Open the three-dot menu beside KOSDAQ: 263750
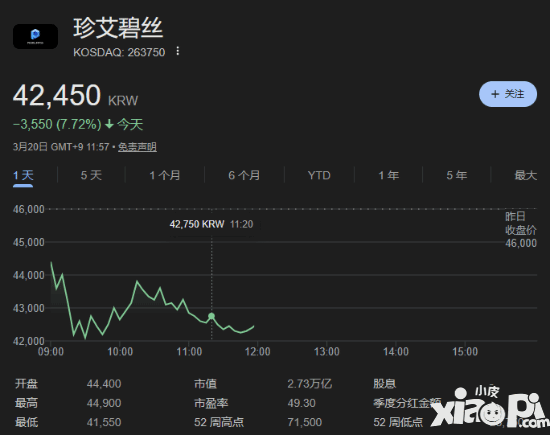 pos(178,51)
